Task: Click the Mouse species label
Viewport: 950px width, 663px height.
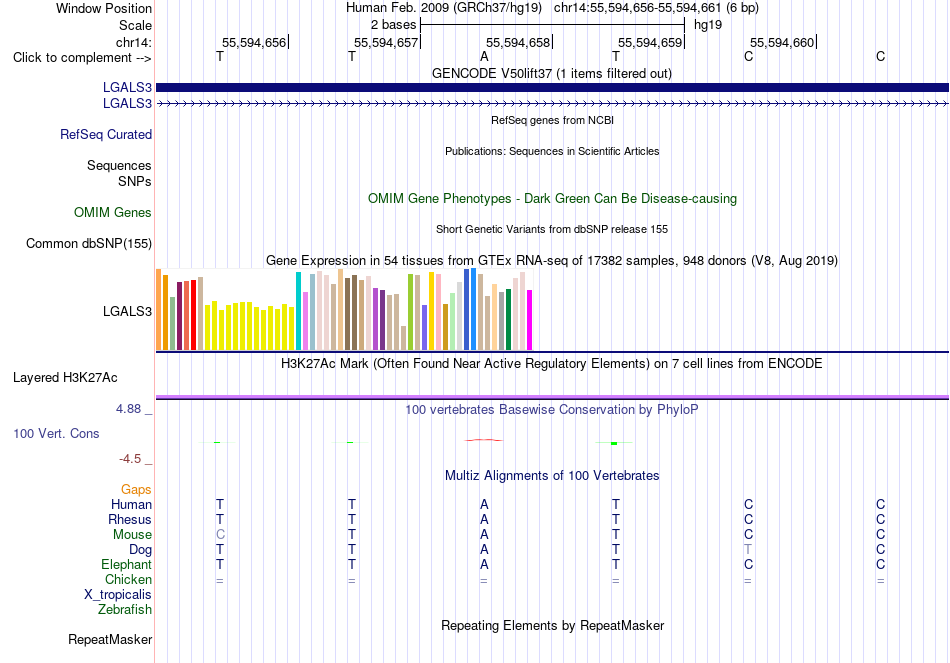Action: pyautogui.click(x=133, y=535)
